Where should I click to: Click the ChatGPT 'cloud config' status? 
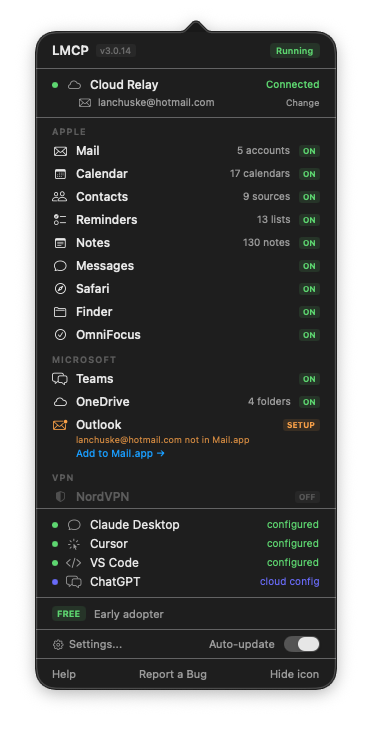point(290,582)
